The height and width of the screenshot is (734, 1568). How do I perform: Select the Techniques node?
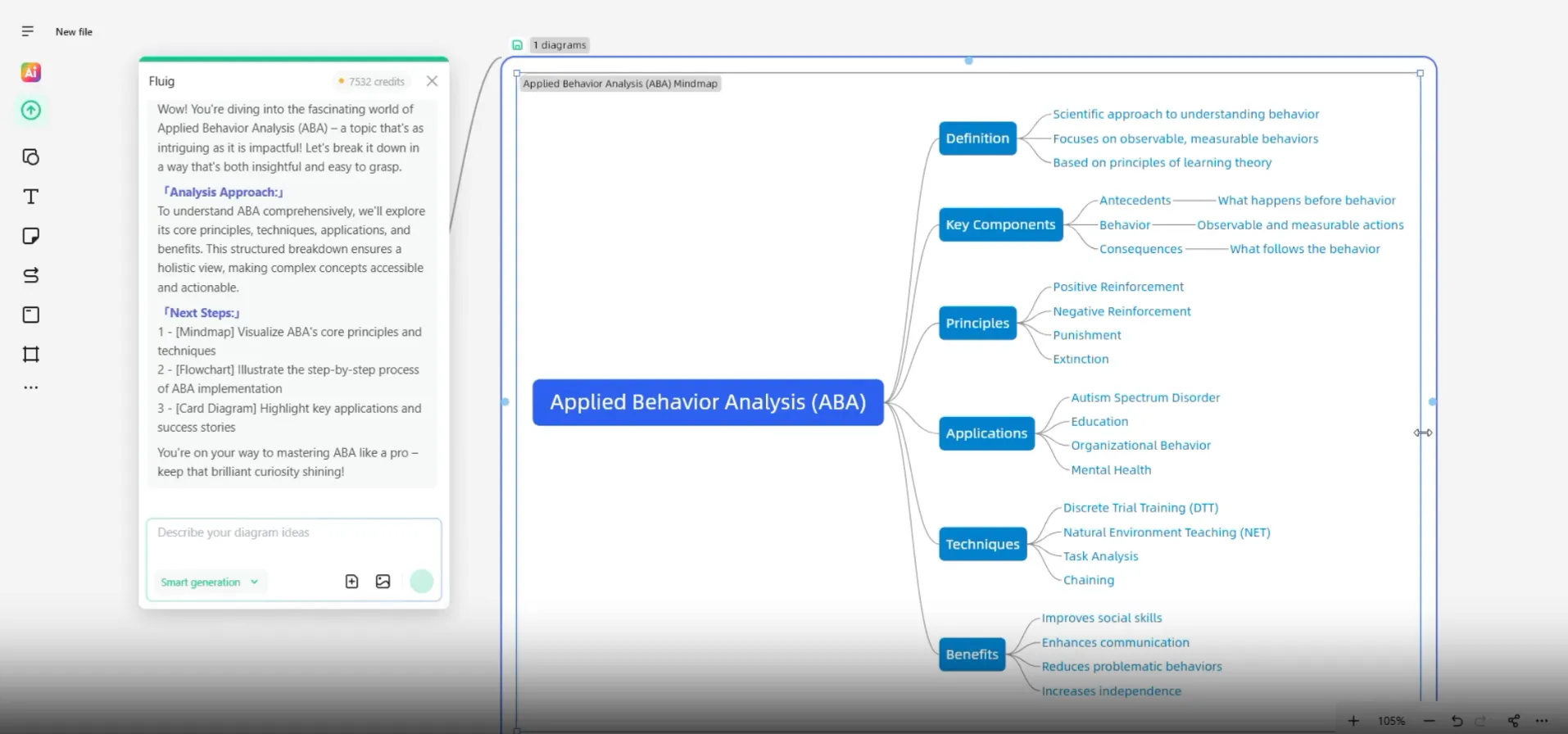point(982,544)
